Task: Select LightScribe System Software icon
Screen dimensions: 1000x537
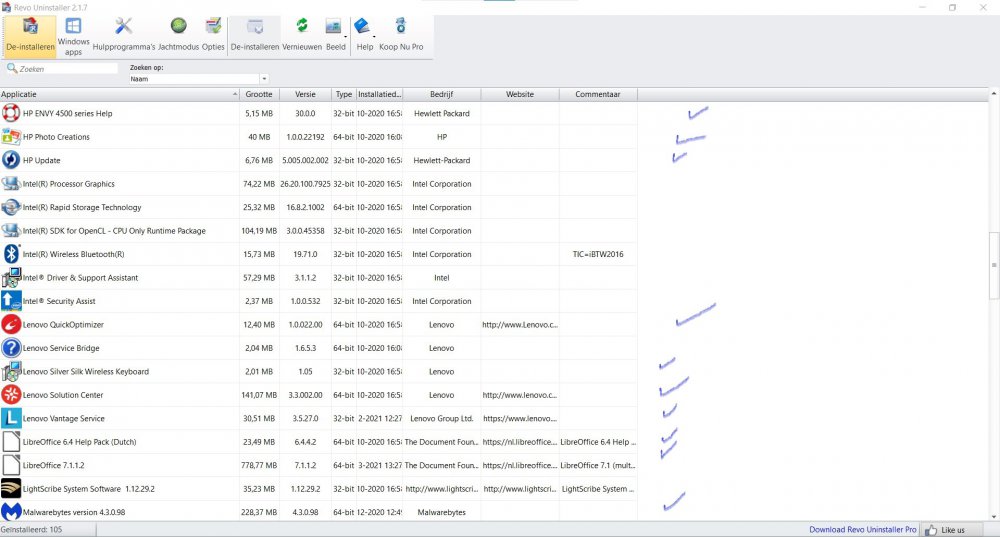Action: coord(11,489)
